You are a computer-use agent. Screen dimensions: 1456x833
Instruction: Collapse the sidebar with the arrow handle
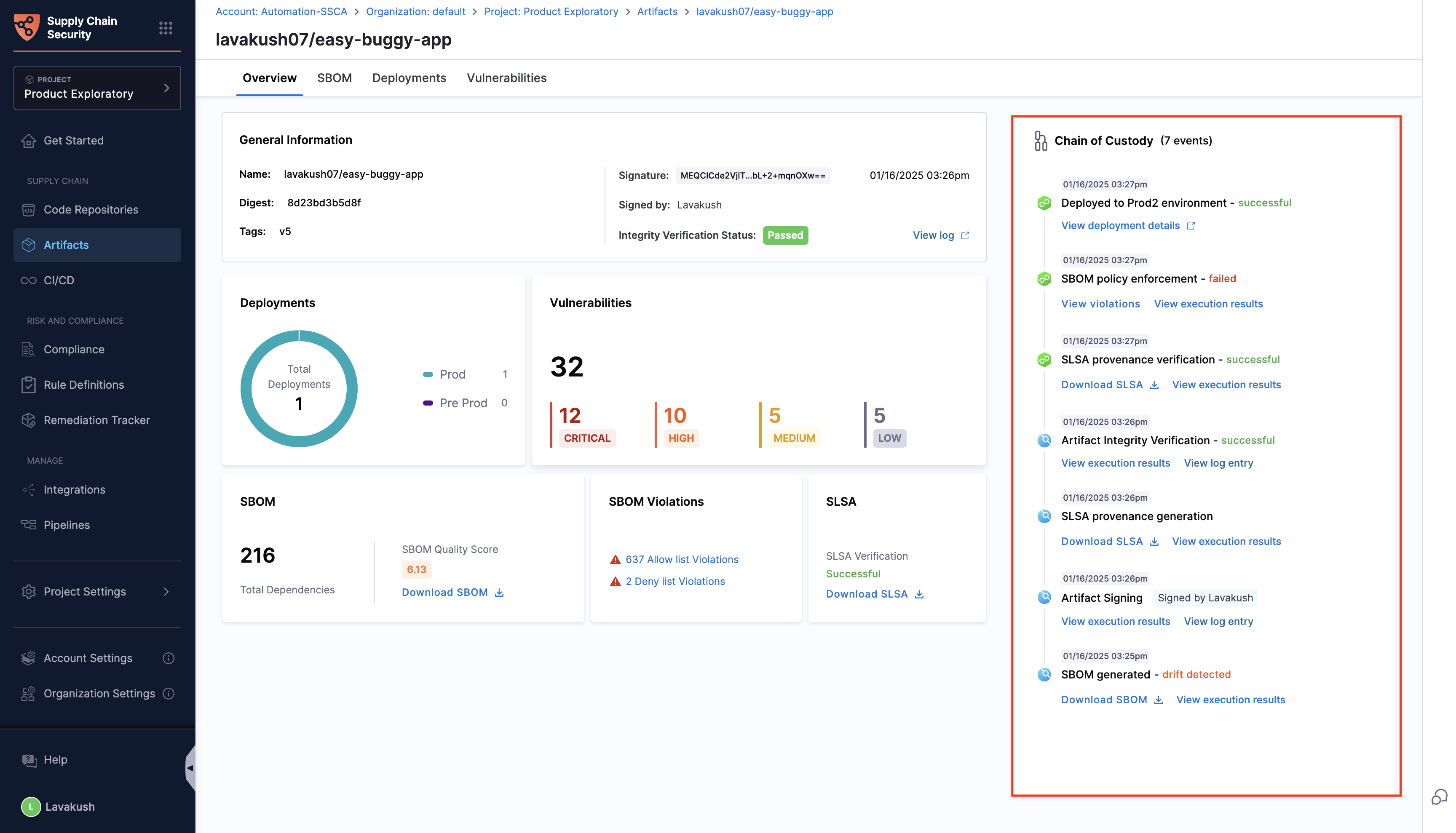click(x=190, y=768)
